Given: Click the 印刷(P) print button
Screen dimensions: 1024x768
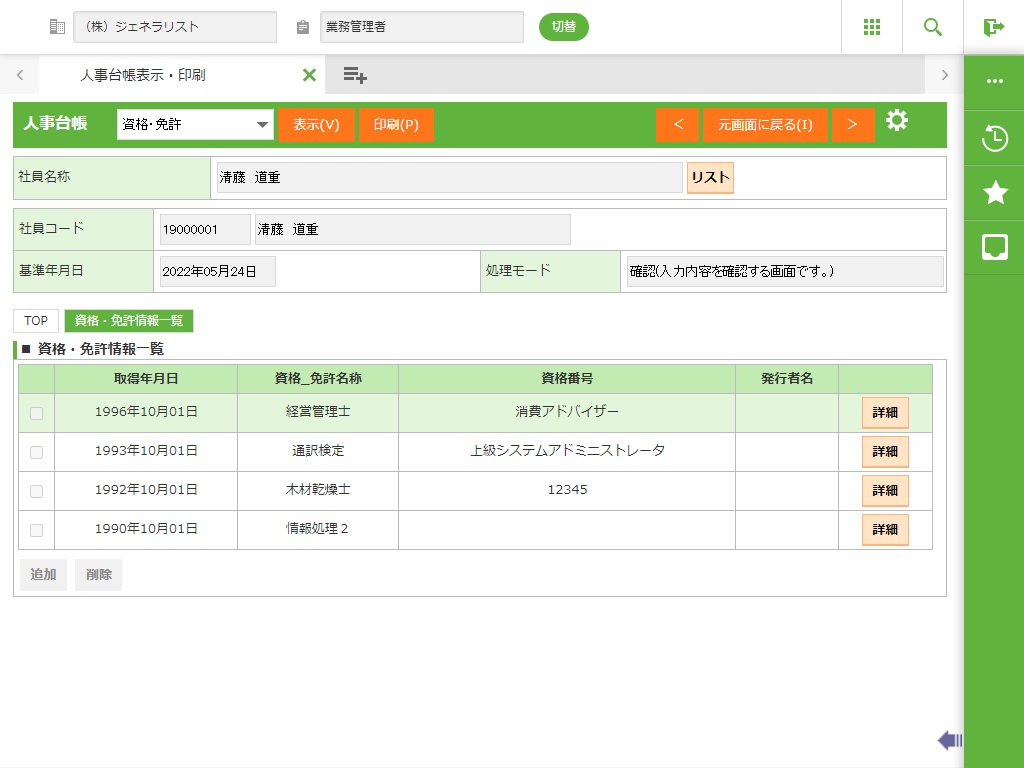Looking at the screenshot, I should point(396,125).
